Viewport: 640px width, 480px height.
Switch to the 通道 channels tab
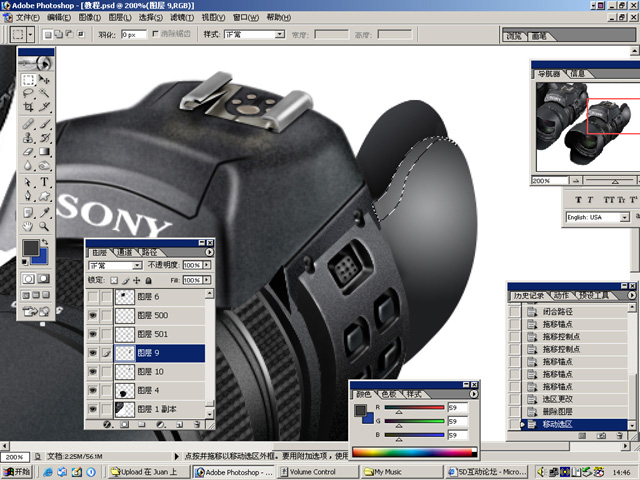tap(125, 253)
